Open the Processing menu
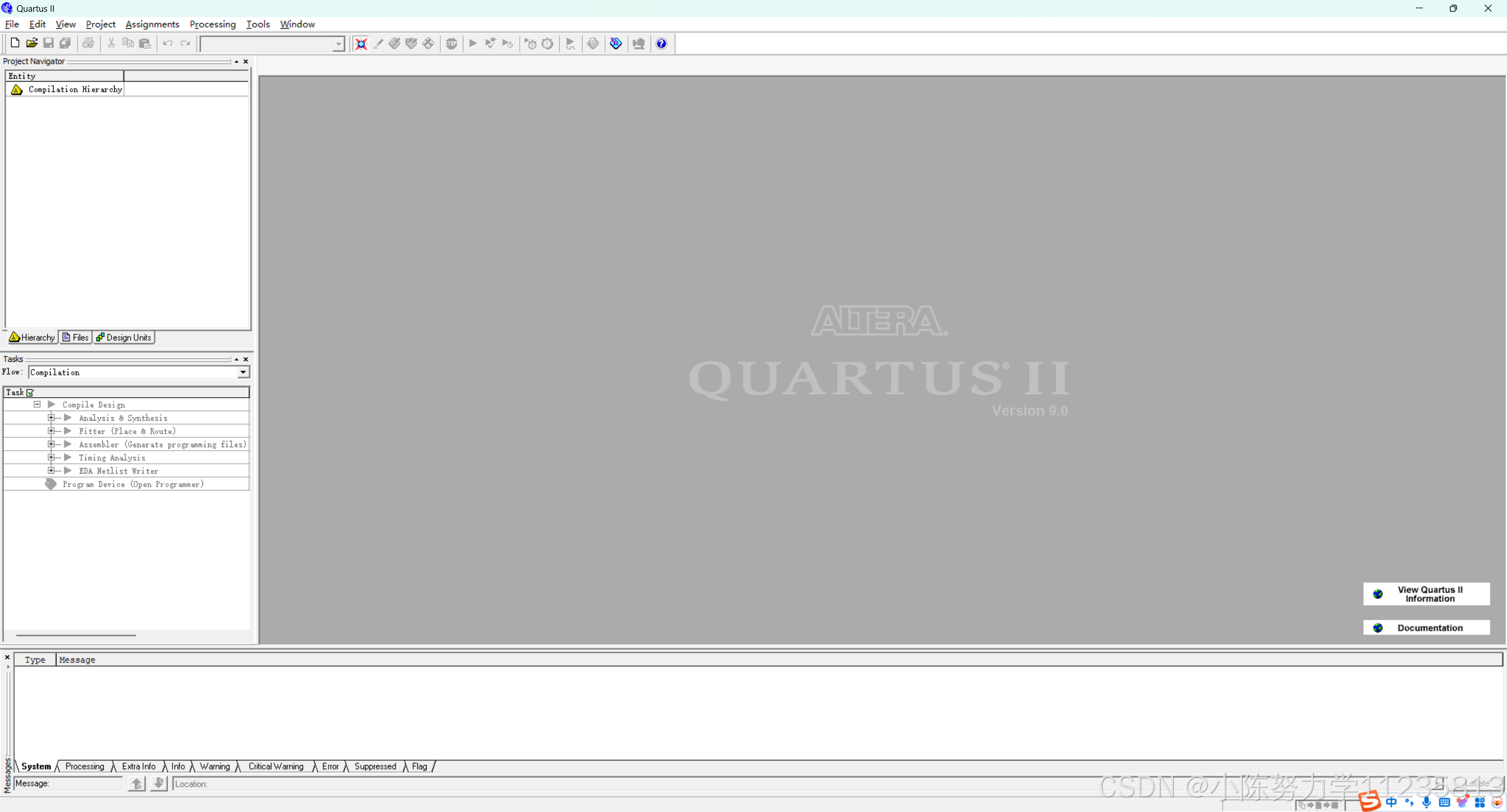1507x812 pixels. click(x=213, y=24)
